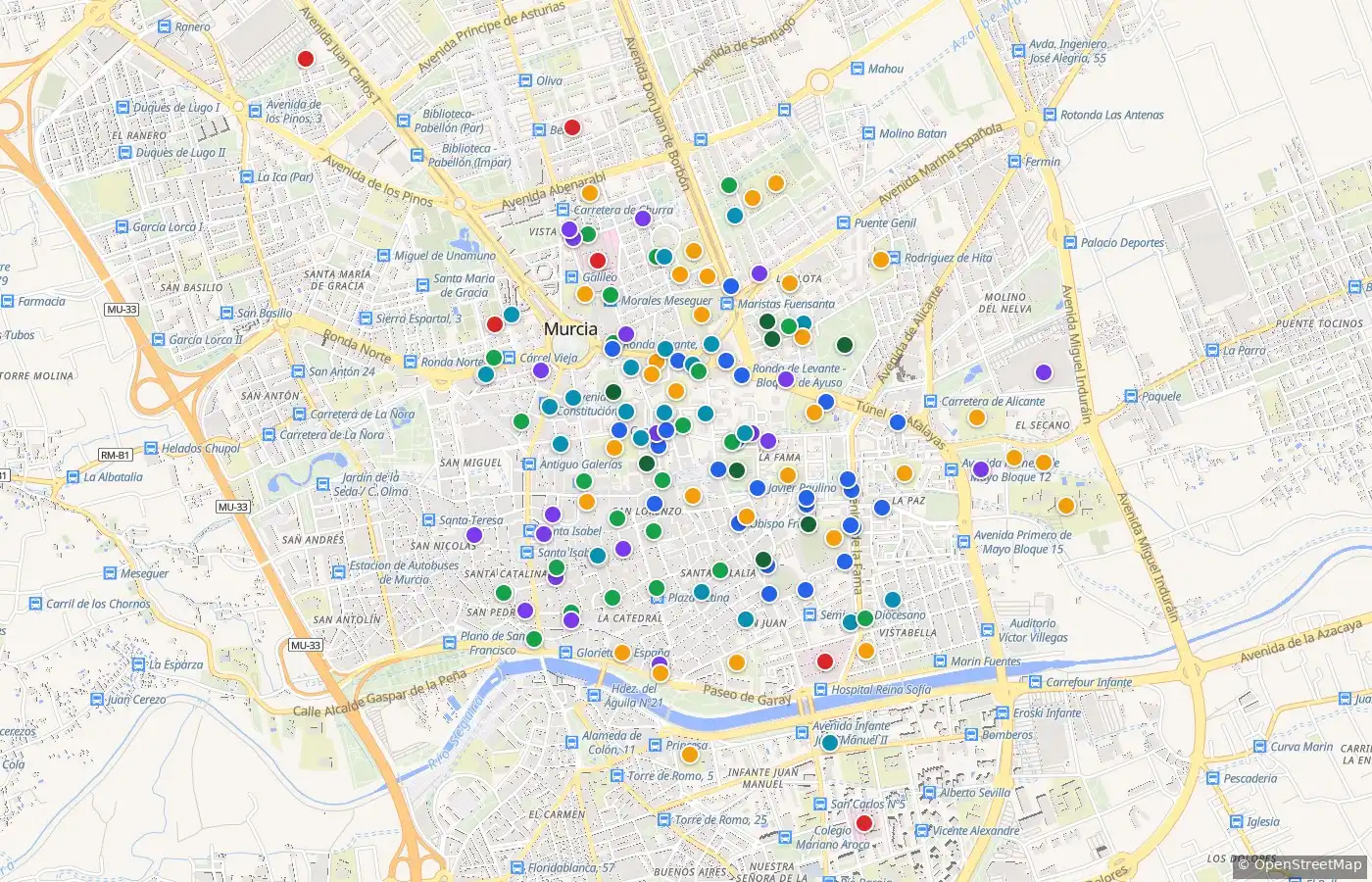Viewport: 1372px width, 882px height.
Task: Select the La Ica (Par) bus stop
Action: (x=246, y=177)
